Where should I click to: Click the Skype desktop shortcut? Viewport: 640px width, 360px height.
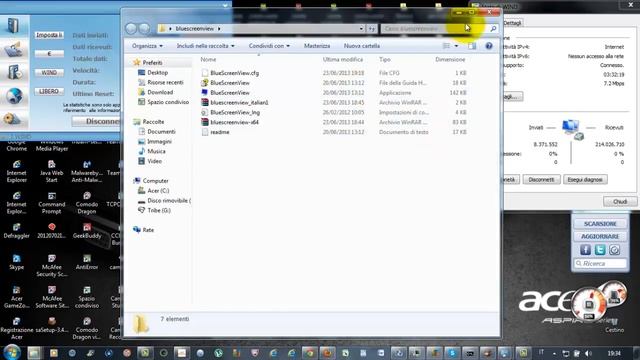click(16, 262)
